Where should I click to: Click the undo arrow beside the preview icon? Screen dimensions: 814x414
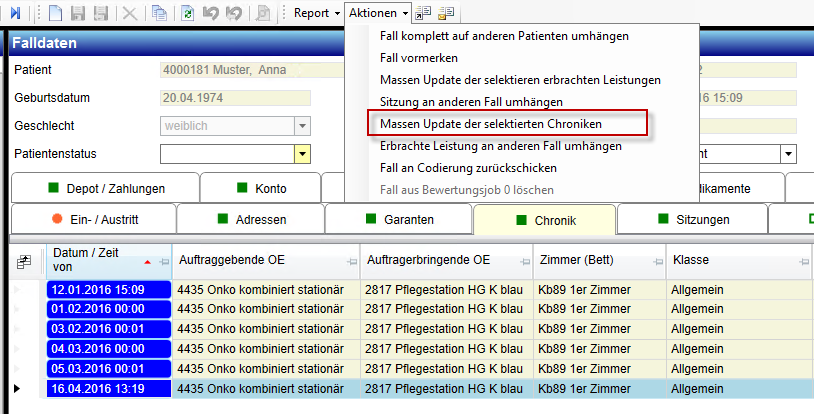coord(234,13)
